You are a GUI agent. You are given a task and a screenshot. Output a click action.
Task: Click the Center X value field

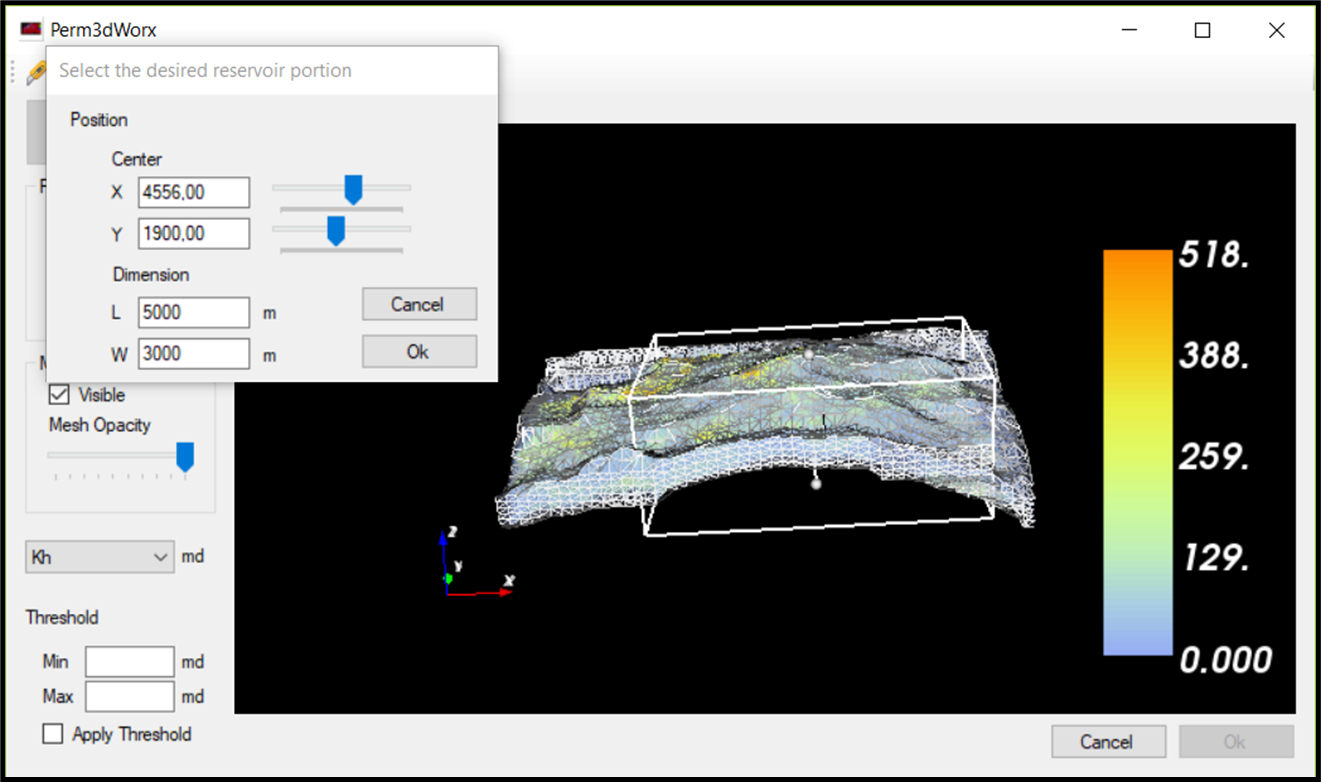[x=194, y=193]
